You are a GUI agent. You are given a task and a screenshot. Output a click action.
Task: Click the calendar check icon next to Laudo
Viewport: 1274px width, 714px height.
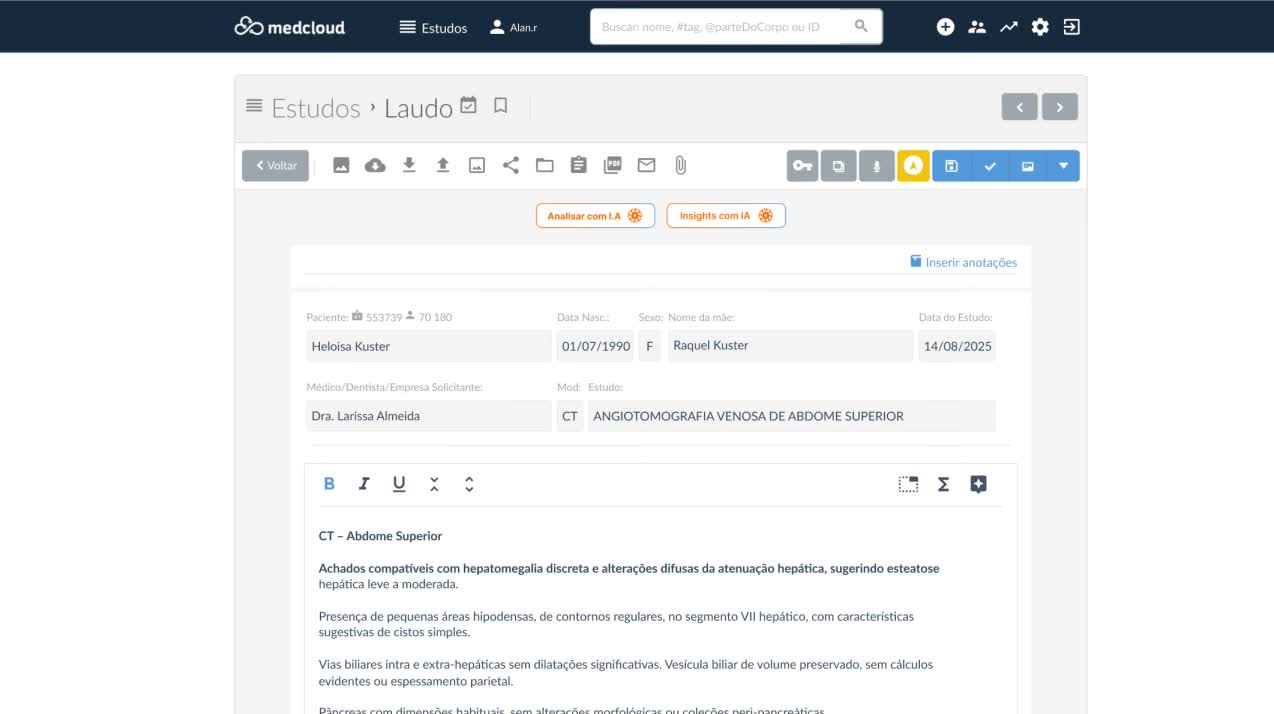tap(468, 105)
